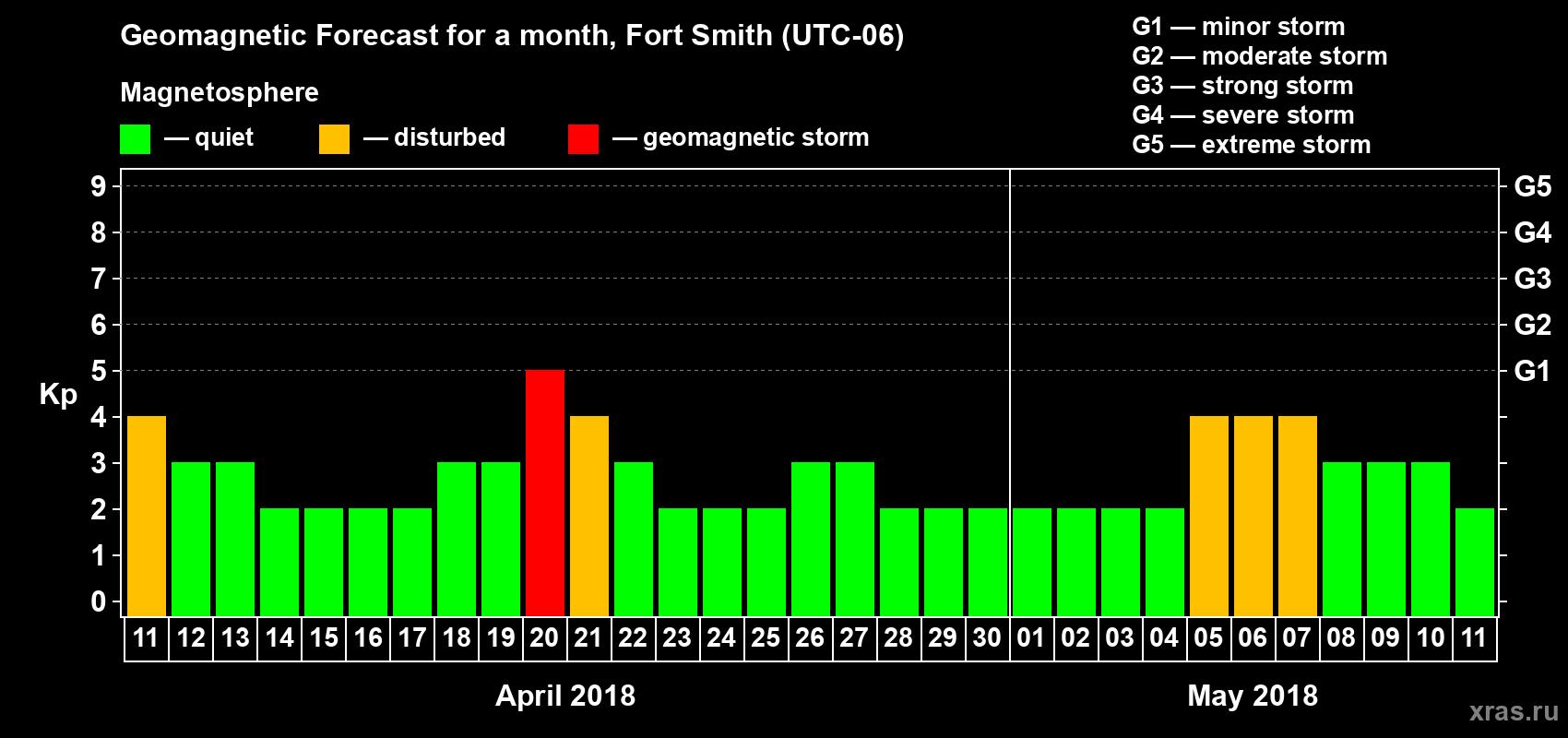Click the G1 right axis label
The image size is (1568, 738).
[1532, 371]
